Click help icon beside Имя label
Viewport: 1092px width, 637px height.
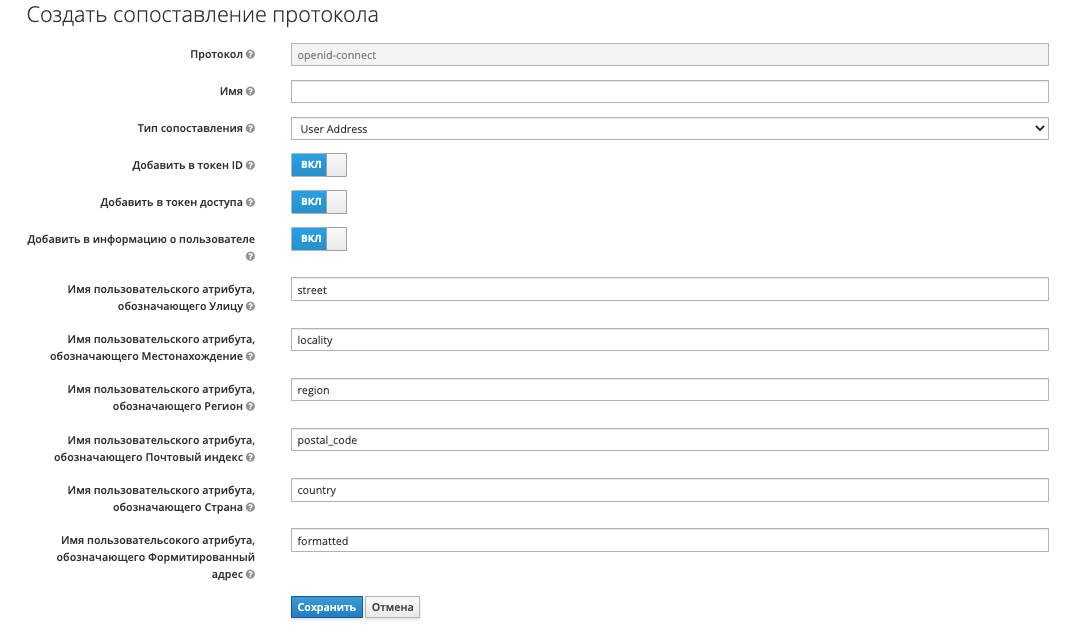coord(250,92)
